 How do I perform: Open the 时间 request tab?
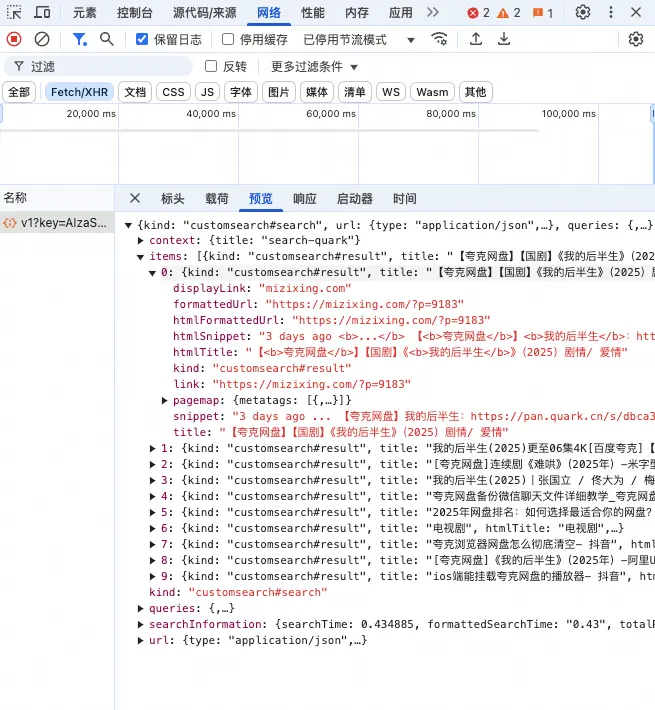tap(404, 199)
